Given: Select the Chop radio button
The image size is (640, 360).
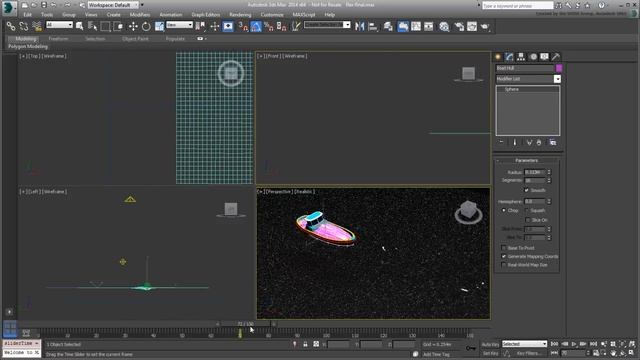Looking at the screenshot, I should (x=504, y=211).
